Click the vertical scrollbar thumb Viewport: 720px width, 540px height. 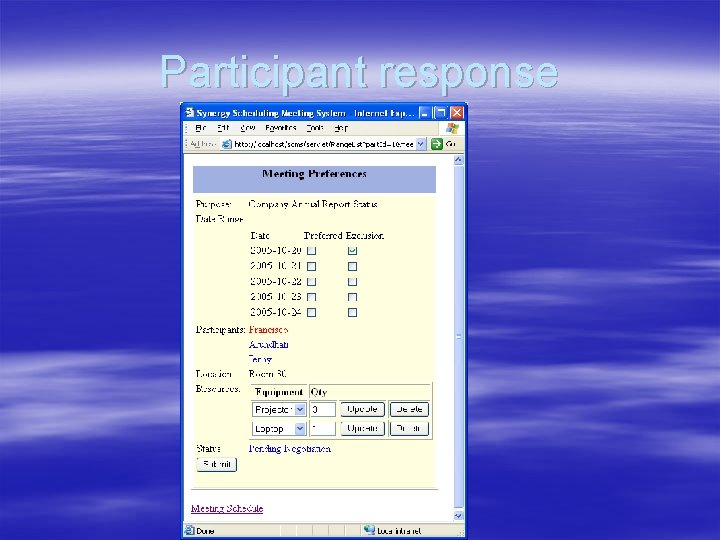point(458,338)
